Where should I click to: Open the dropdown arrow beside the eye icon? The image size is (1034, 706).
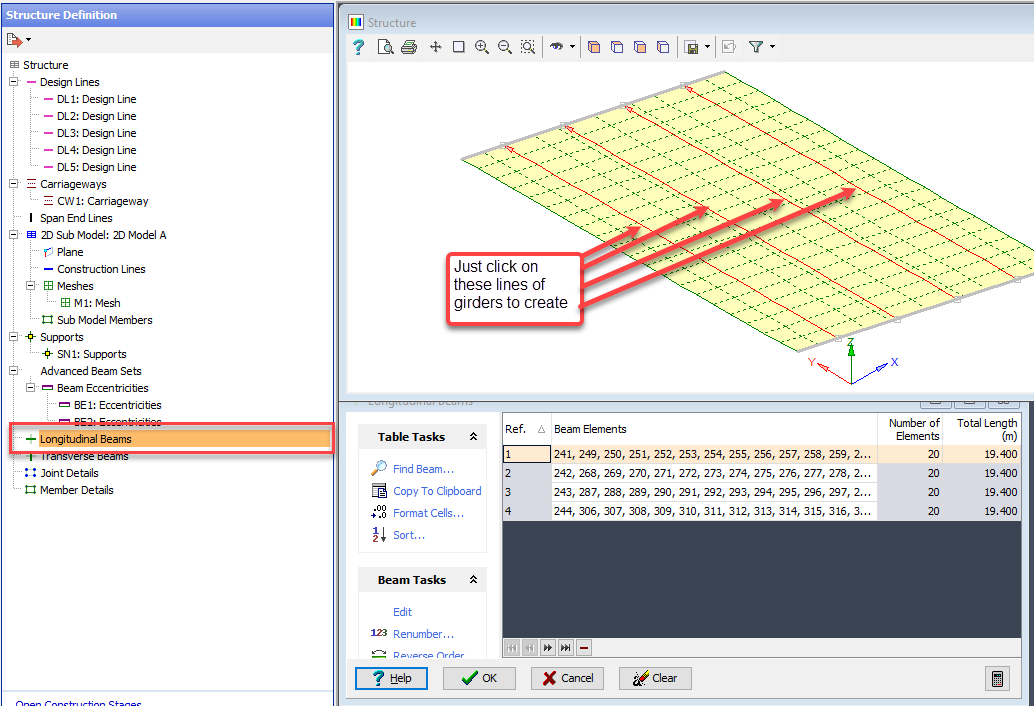572,46
